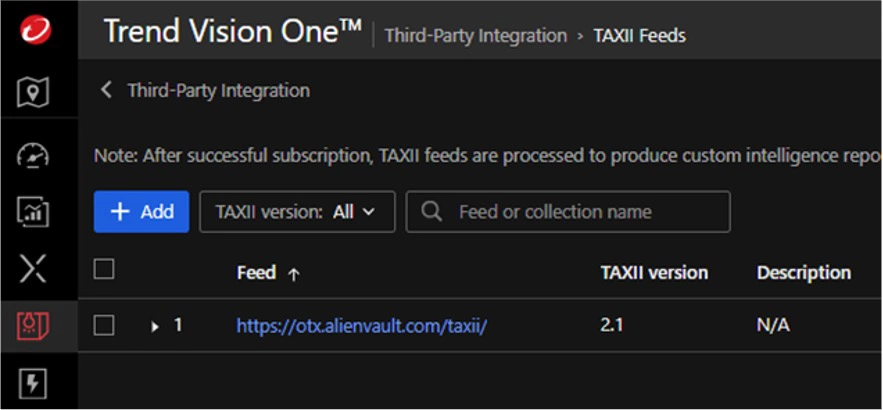Open the chart report sidebar icon
The image size is (883, 410).
[x=35, y=211]
